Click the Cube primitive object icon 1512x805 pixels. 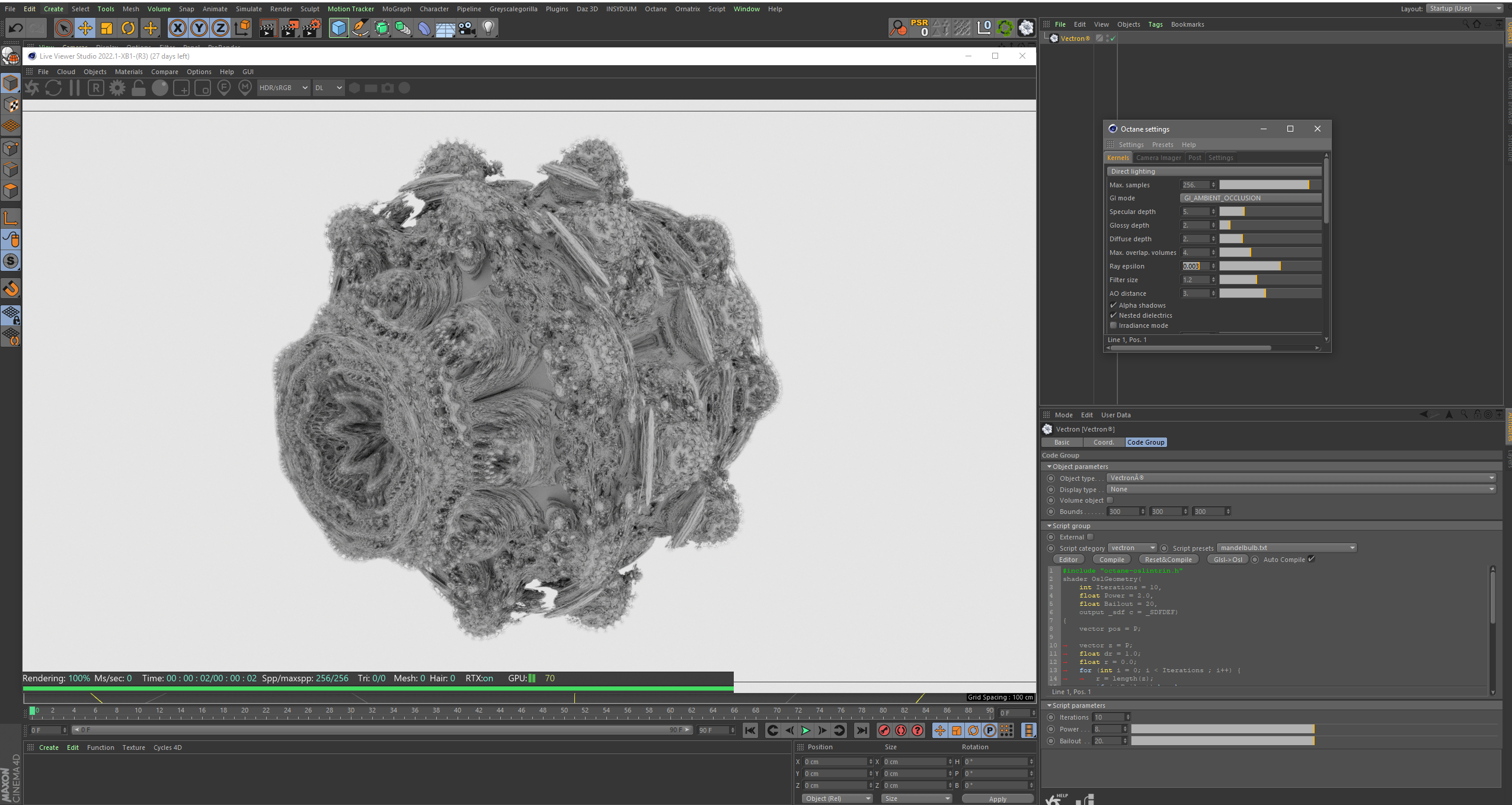pos(338,28)
